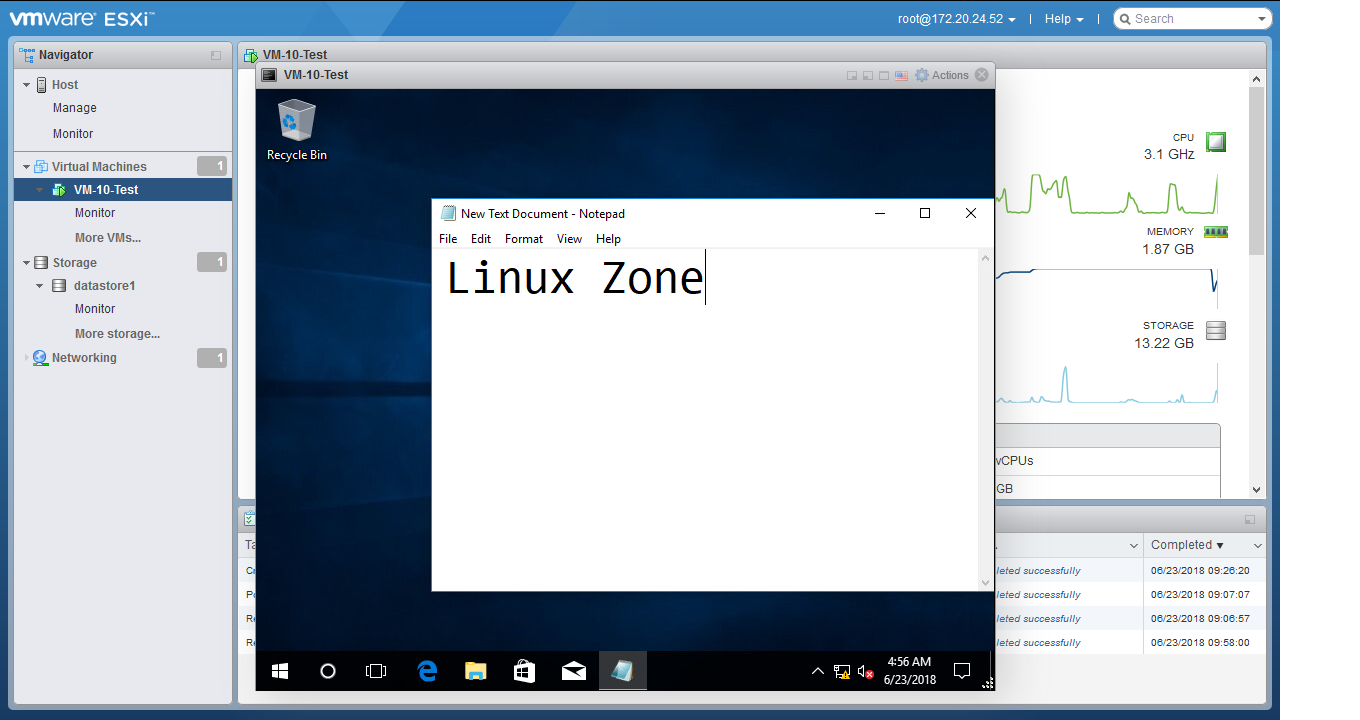1360x720 pixels.
Task: Collapse the Host tree node
Action: 27,85
